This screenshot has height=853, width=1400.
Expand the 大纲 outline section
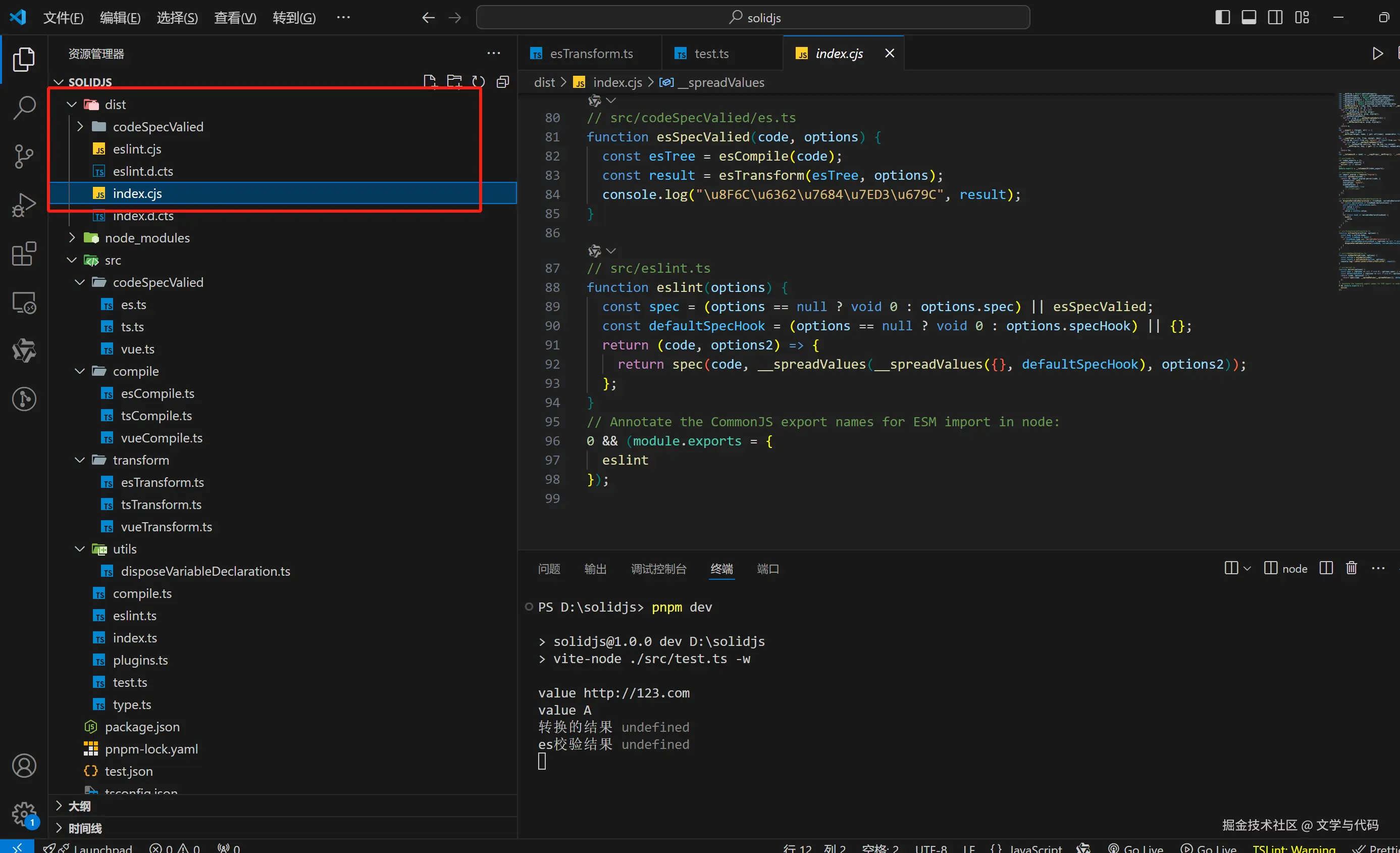79,806
